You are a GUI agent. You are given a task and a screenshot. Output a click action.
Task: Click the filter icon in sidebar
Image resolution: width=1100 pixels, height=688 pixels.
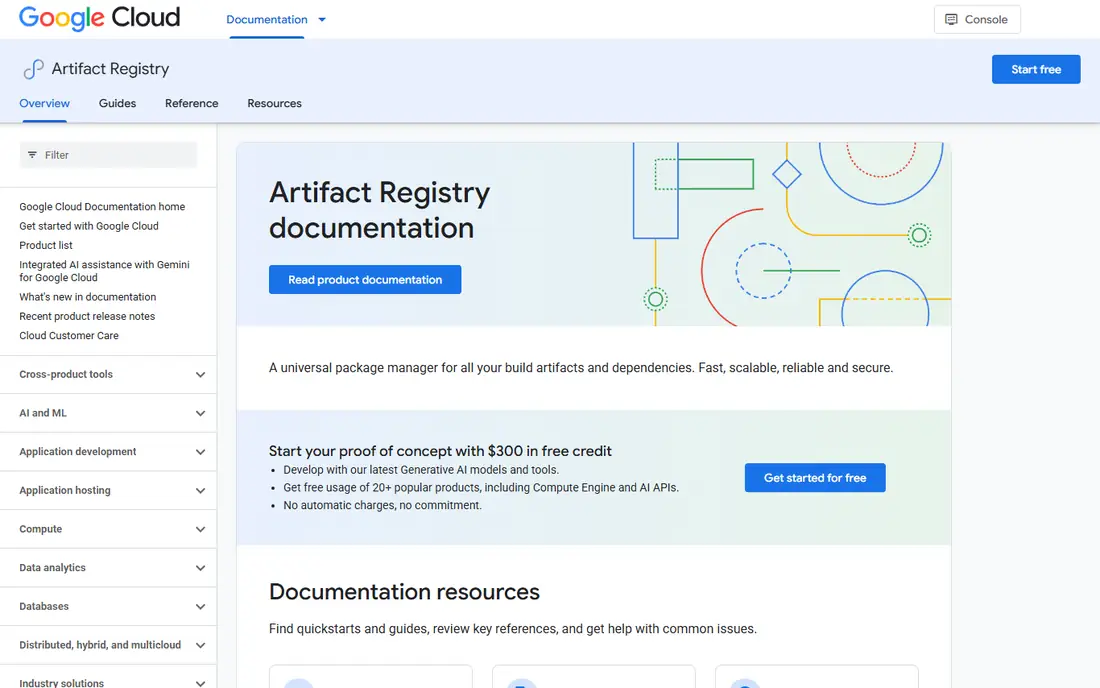pyautogui.click(x=32, y=155)
